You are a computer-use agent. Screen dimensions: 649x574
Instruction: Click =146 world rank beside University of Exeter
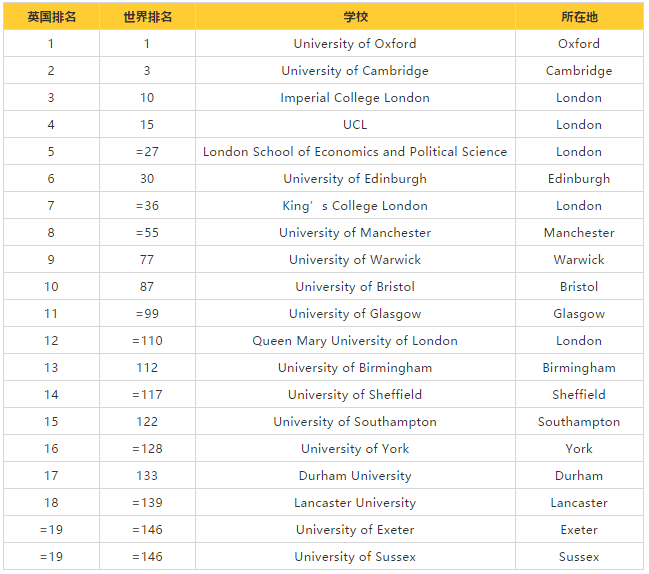[147, 530]
